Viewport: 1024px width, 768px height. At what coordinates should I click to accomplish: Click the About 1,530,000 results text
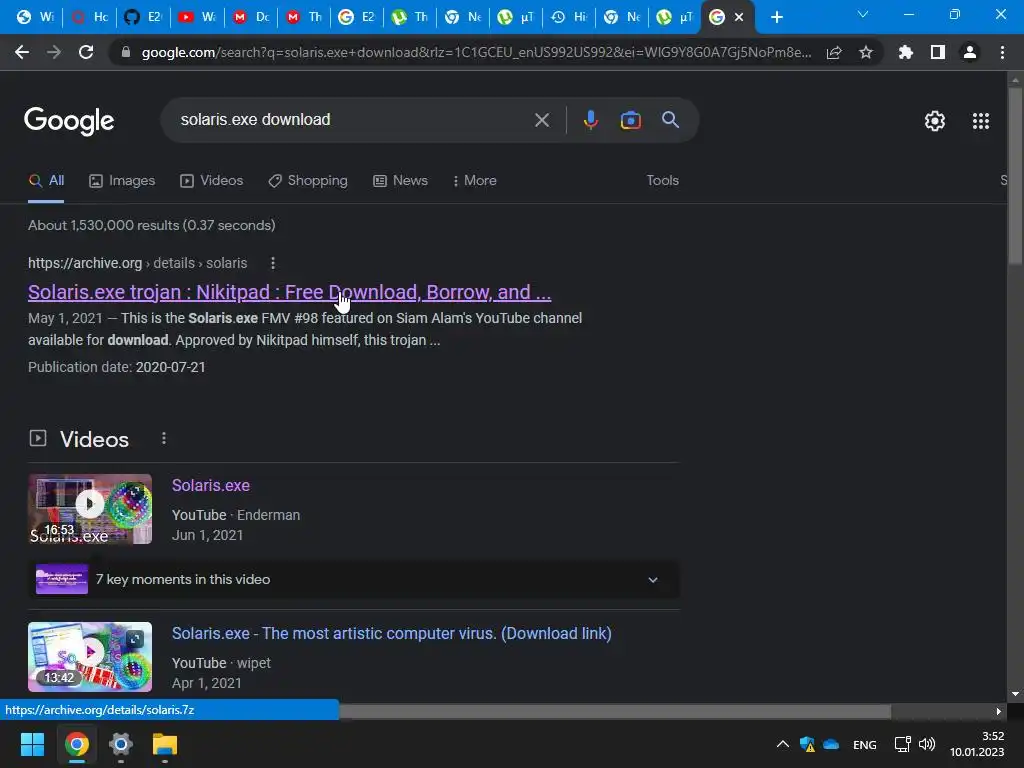click(152, 225)
